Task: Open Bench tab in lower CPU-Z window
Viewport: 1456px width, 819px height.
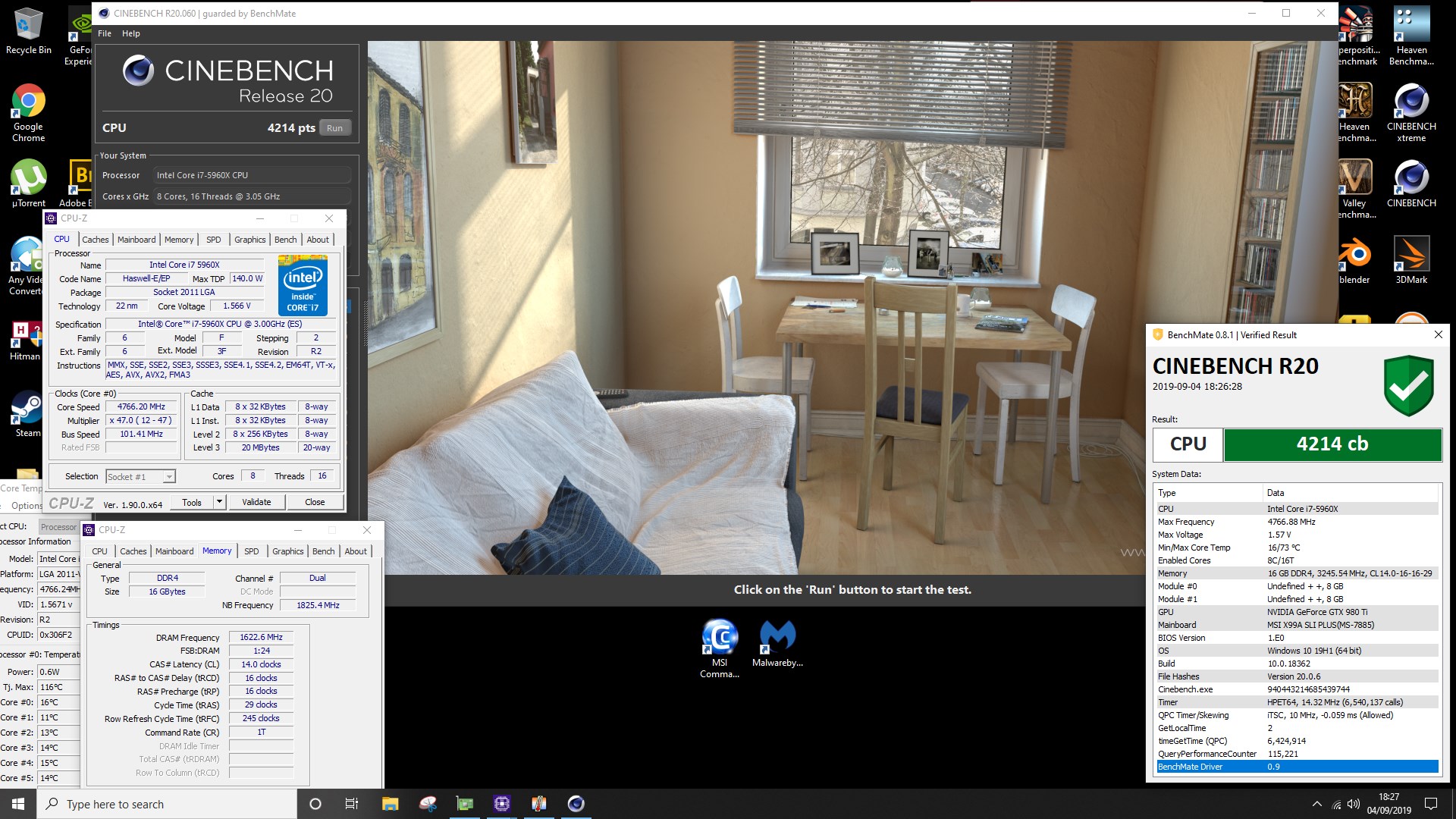Action: (x=324, y=551)
